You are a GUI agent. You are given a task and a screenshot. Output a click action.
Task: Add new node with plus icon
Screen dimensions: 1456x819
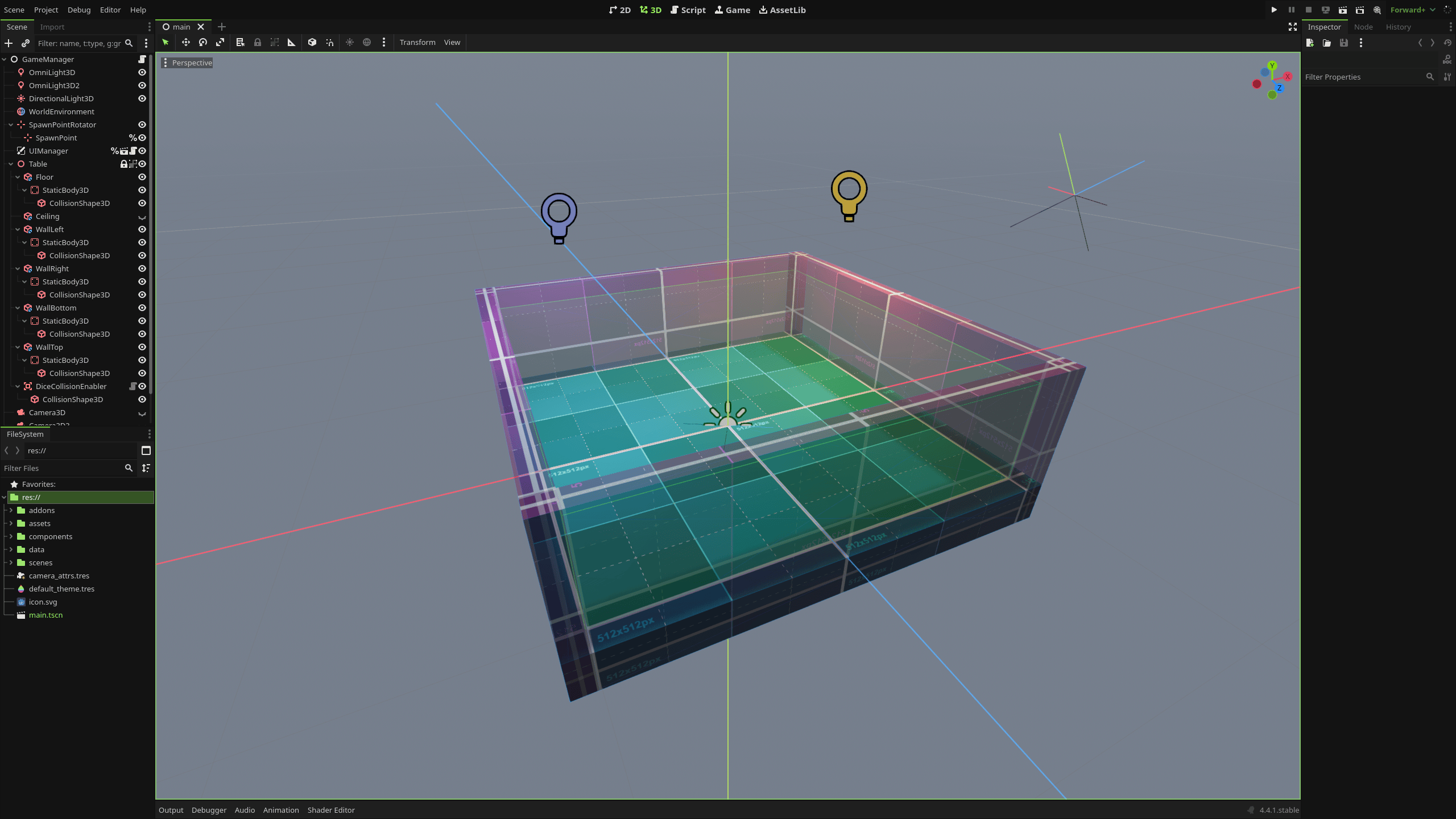click(9, 43)
